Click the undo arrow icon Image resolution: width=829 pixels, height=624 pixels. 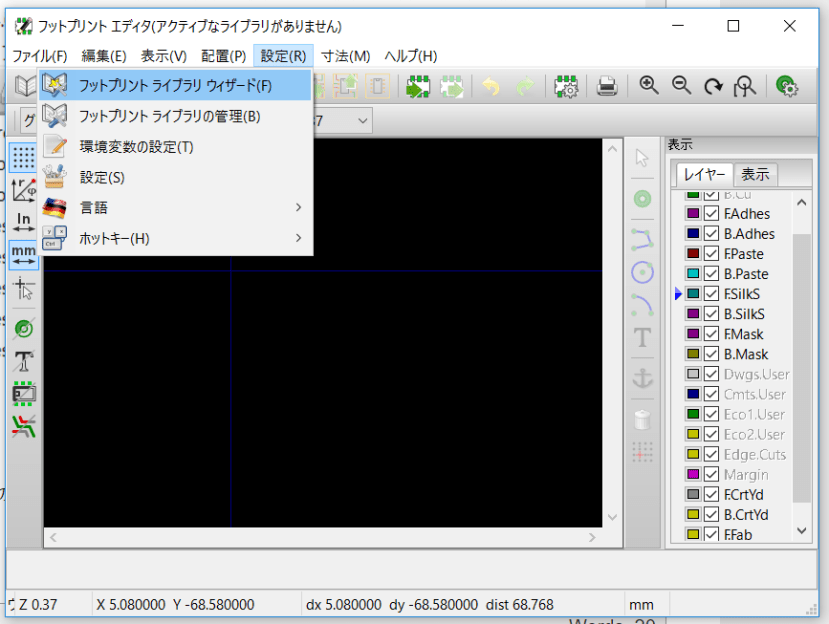click(492, 86)
